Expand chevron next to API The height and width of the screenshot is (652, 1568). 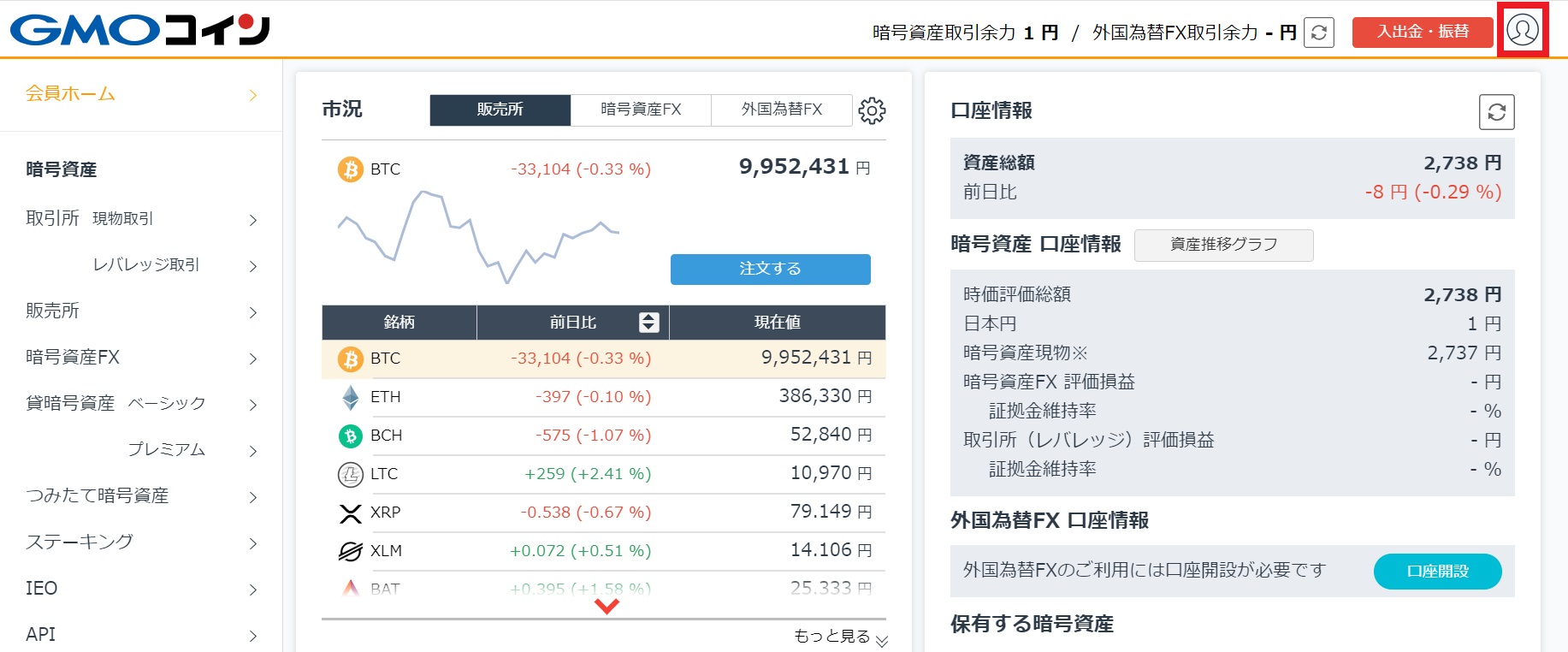click(x=252, y=636)
